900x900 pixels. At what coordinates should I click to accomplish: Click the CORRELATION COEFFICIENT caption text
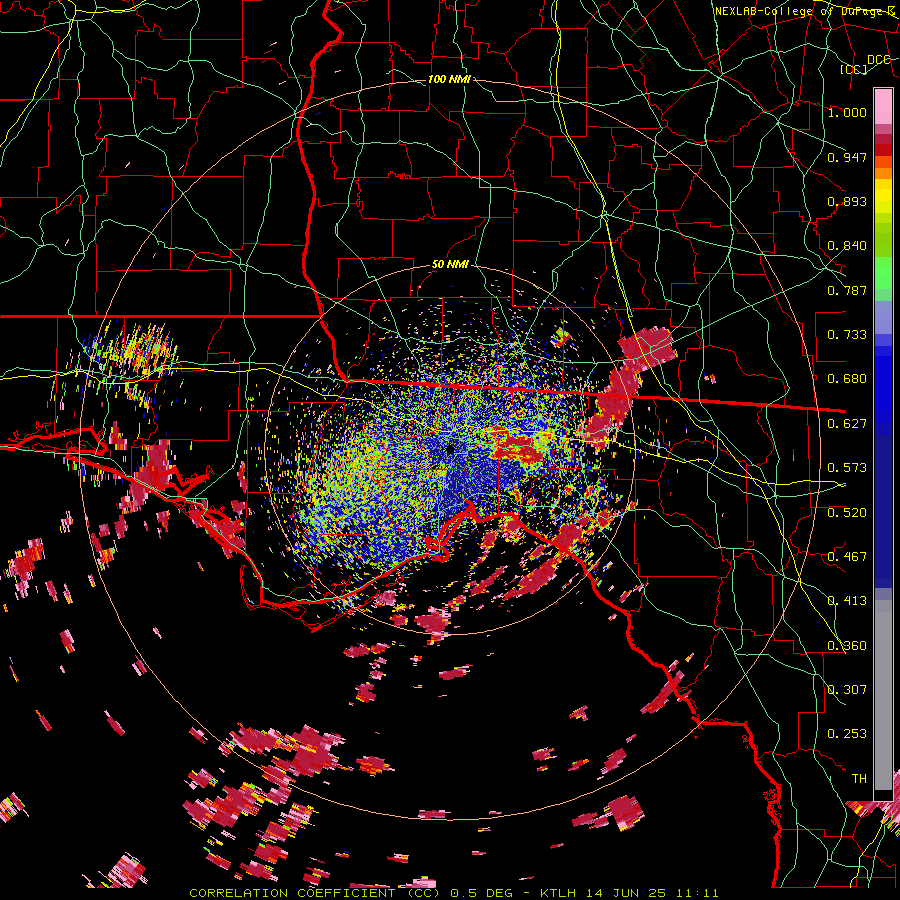click(292, 893)
